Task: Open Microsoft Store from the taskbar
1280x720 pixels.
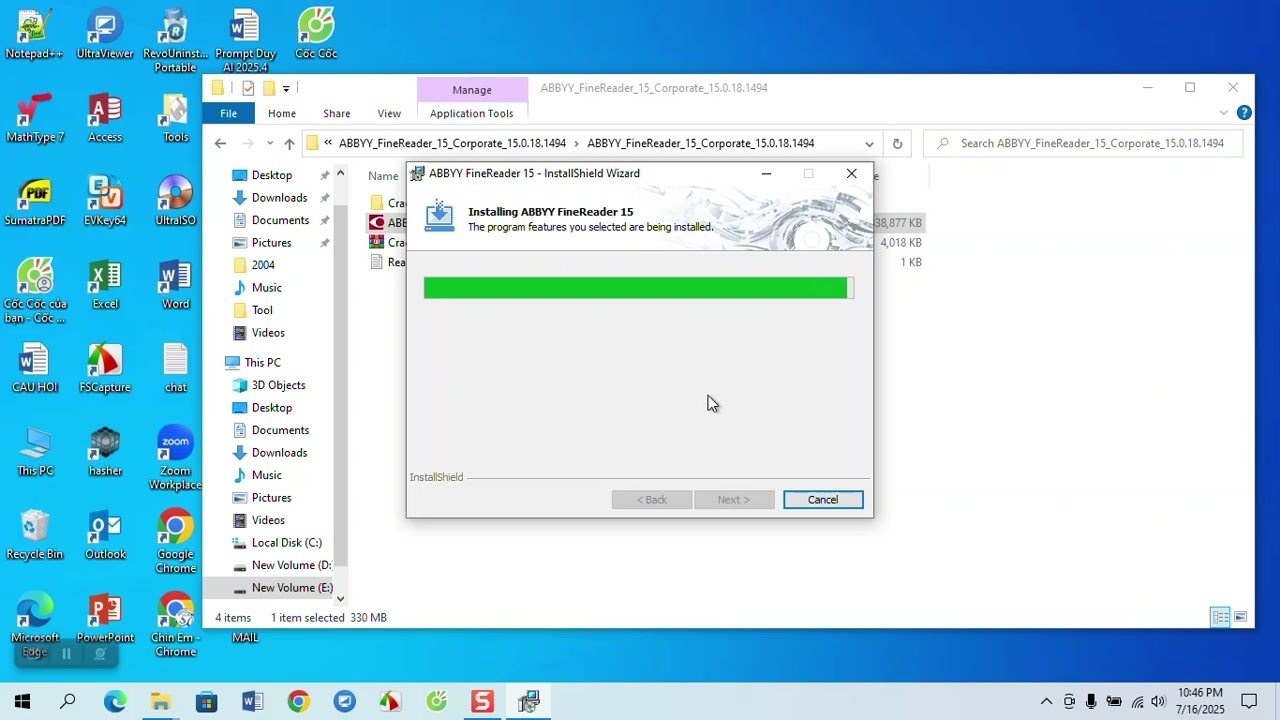Action: (x=206, y=702)
